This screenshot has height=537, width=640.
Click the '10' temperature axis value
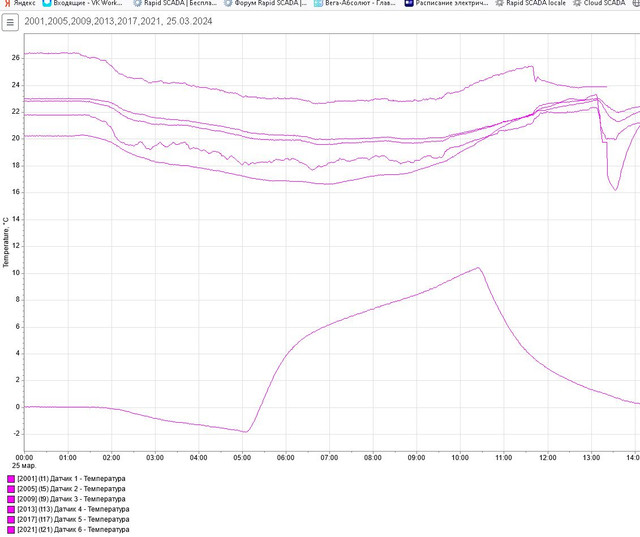(x=16, y=273)
